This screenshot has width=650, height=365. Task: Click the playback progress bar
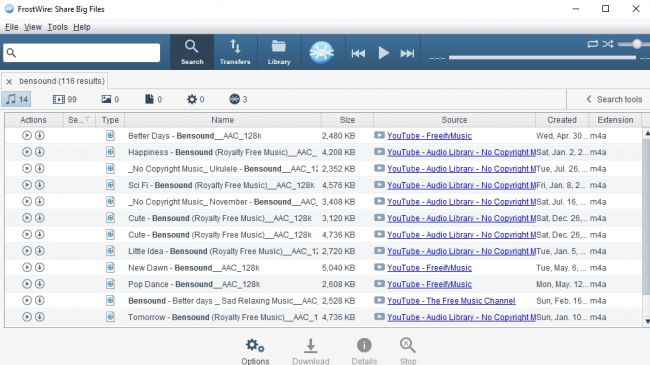tap(542, 58)
